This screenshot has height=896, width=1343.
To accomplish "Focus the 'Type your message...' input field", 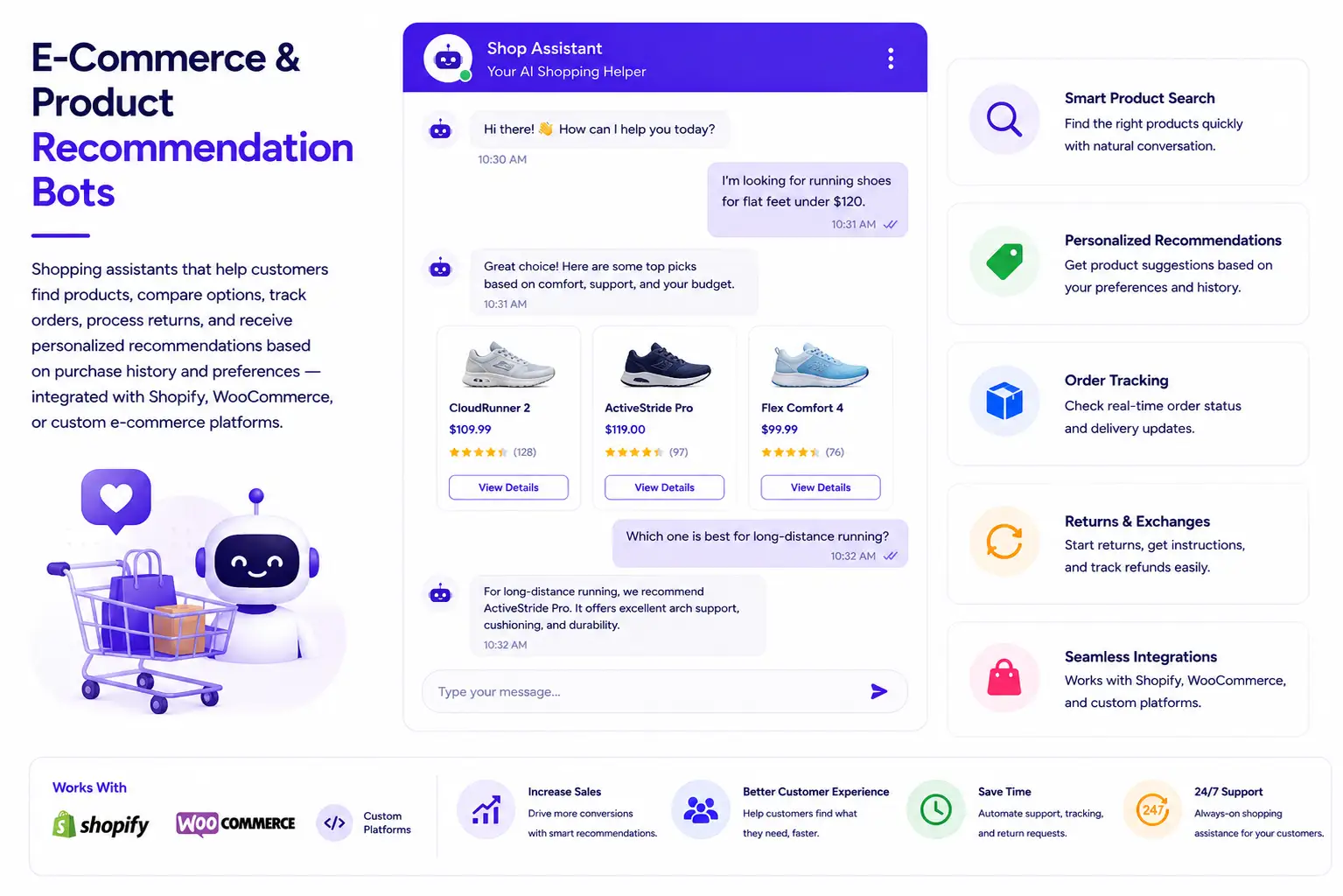I will coord(665,691).
